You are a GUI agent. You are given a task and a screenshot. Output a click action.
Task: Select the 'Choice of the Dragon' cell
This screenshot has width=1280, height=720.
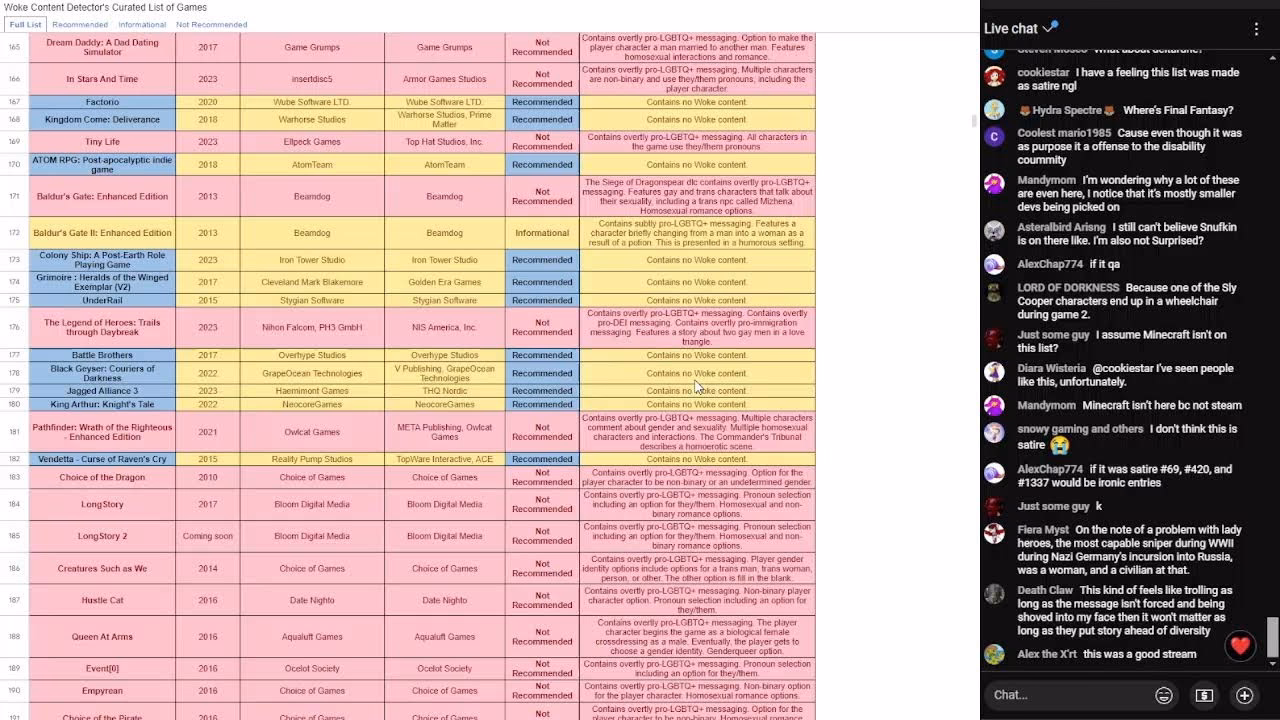(102, 477)
